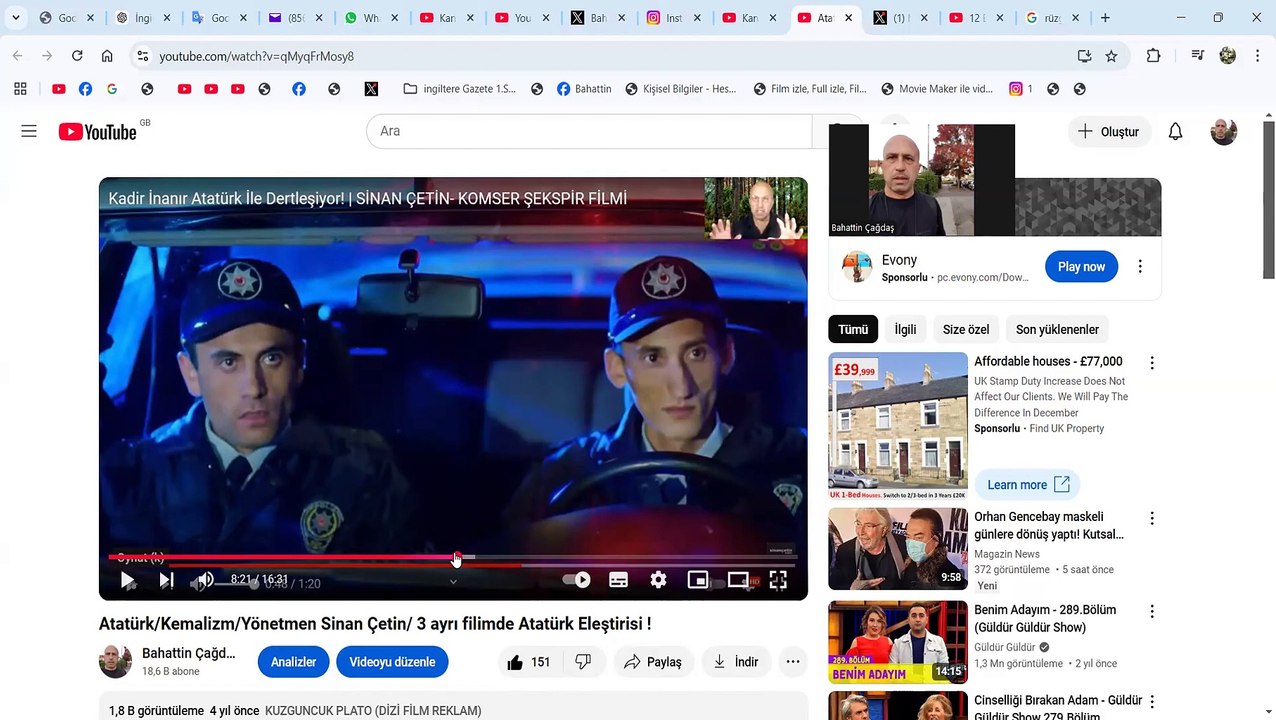Open the Chrome profile avatar
The height and width of the screenshot is (720, 1276).
(1227, 56)
